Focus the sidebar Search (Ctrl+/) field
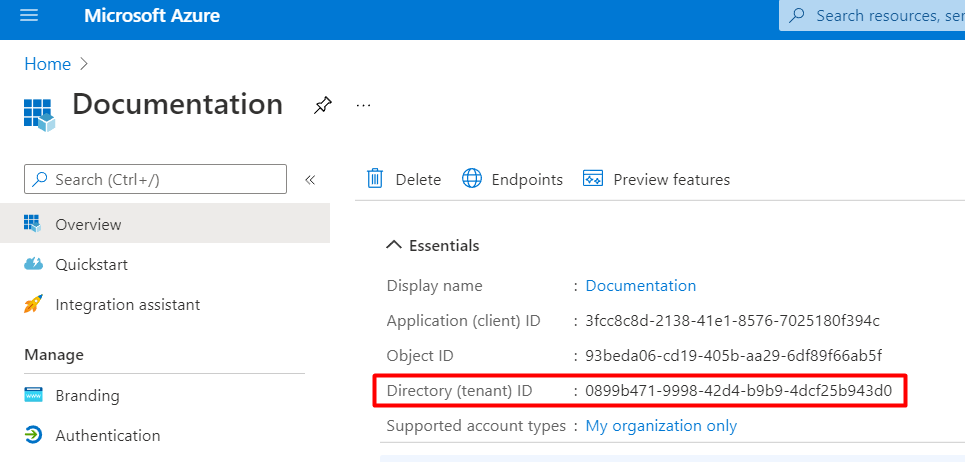This screenshot has width=965, height=462. pos(155,179)
